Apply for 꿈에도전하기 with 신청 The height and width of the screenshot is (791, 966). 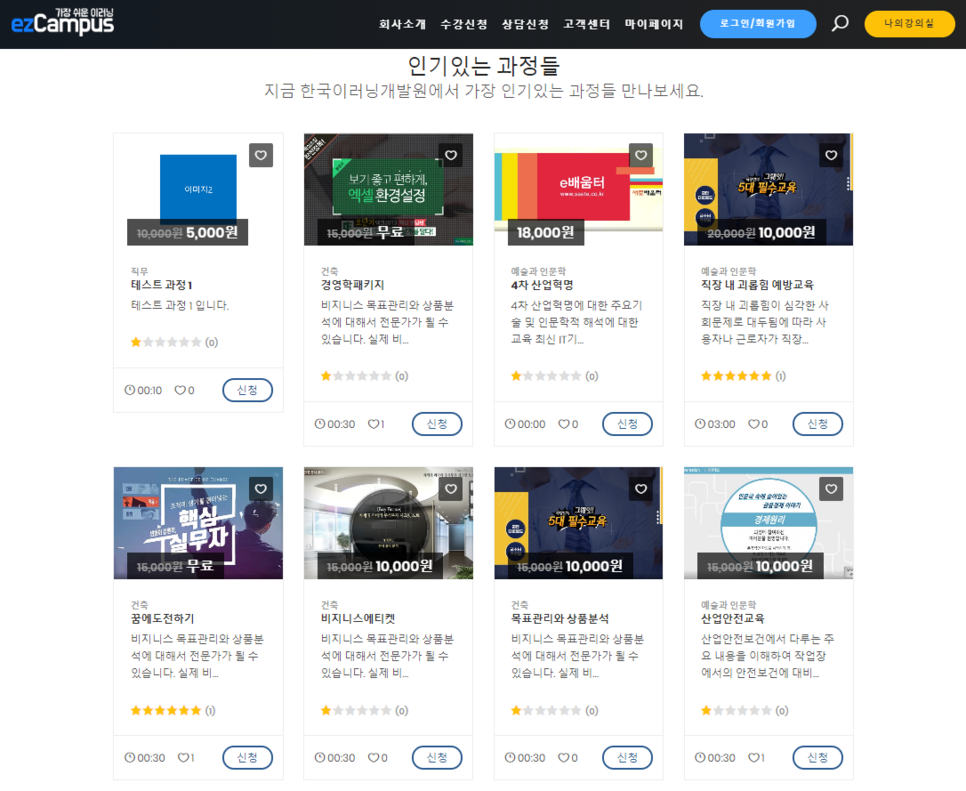point(247,758)
